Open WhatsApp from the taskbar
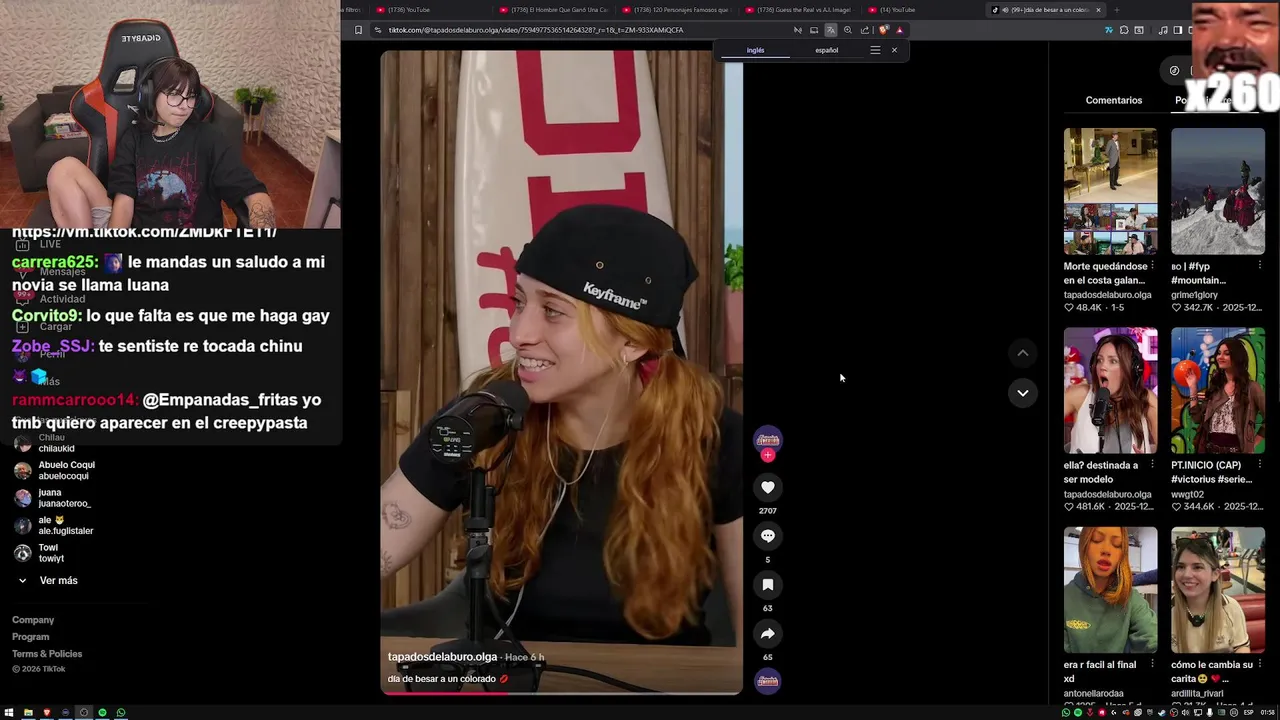 tap(121, 713)
